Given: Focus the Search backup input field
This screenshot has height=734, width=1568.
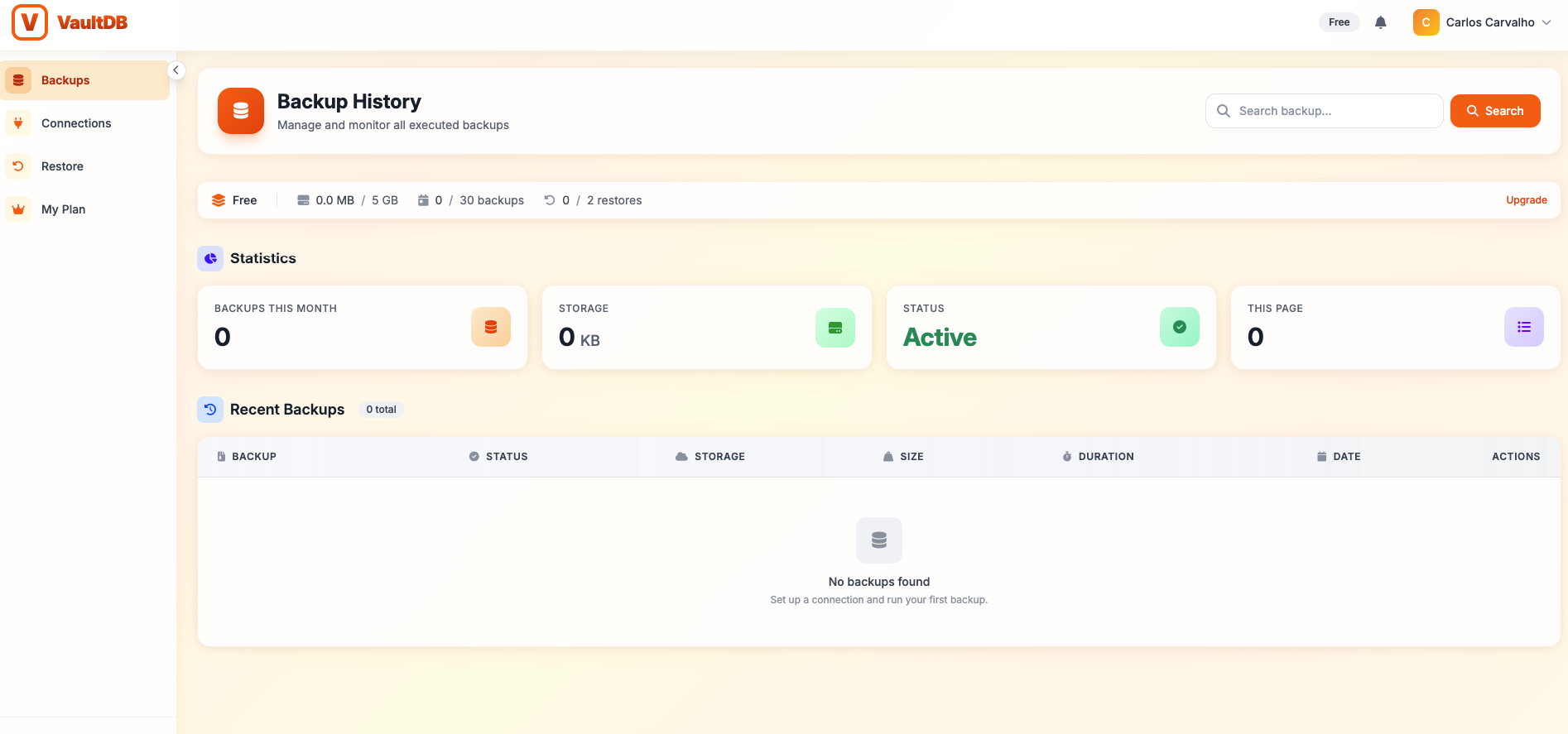Looking at the screenshot, I should pyautogui.click(x=1325, y=111).
